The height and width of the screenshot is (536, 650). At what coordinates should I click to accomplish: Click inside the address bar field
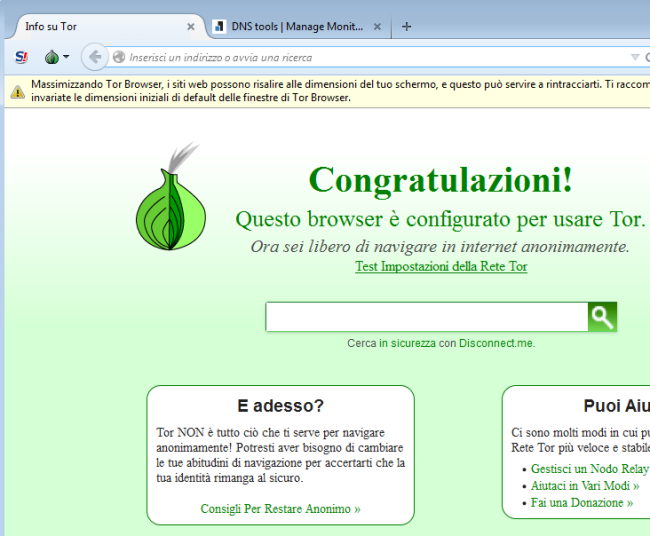[370, 58]
